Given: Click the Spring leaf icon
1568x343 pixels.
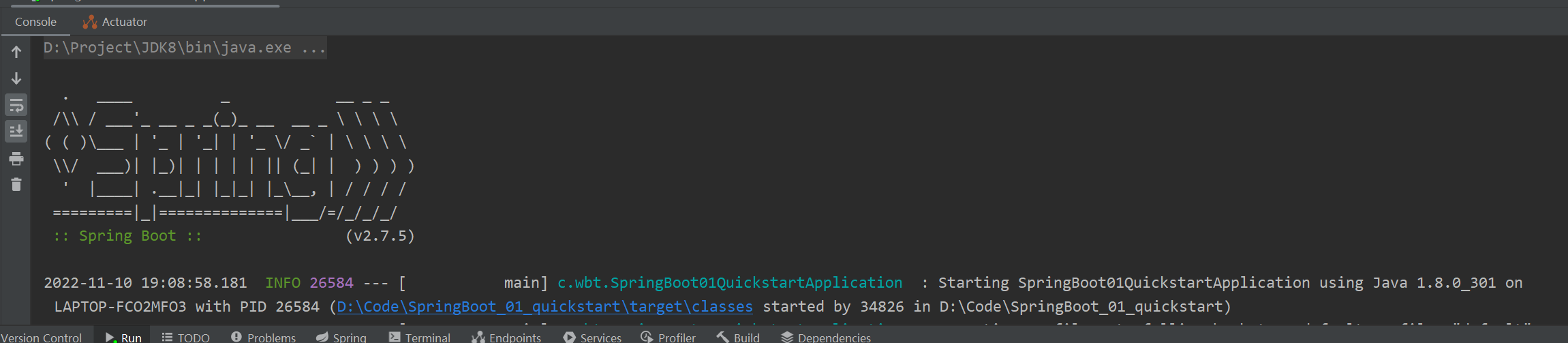Looking at the screenshot, I should [322, 337].
